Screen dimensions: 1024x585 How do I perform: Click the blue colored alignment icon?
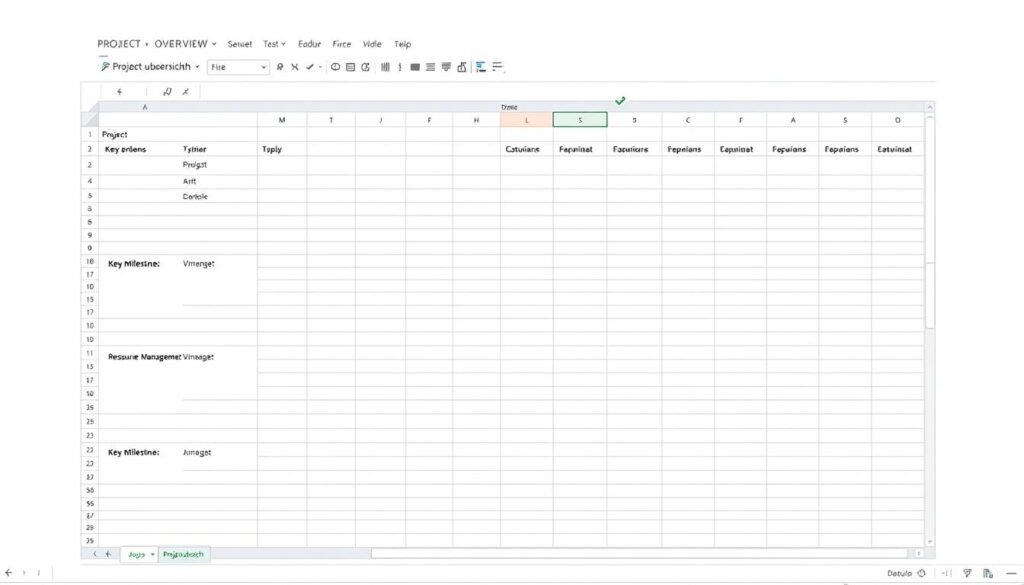[481, 67]
